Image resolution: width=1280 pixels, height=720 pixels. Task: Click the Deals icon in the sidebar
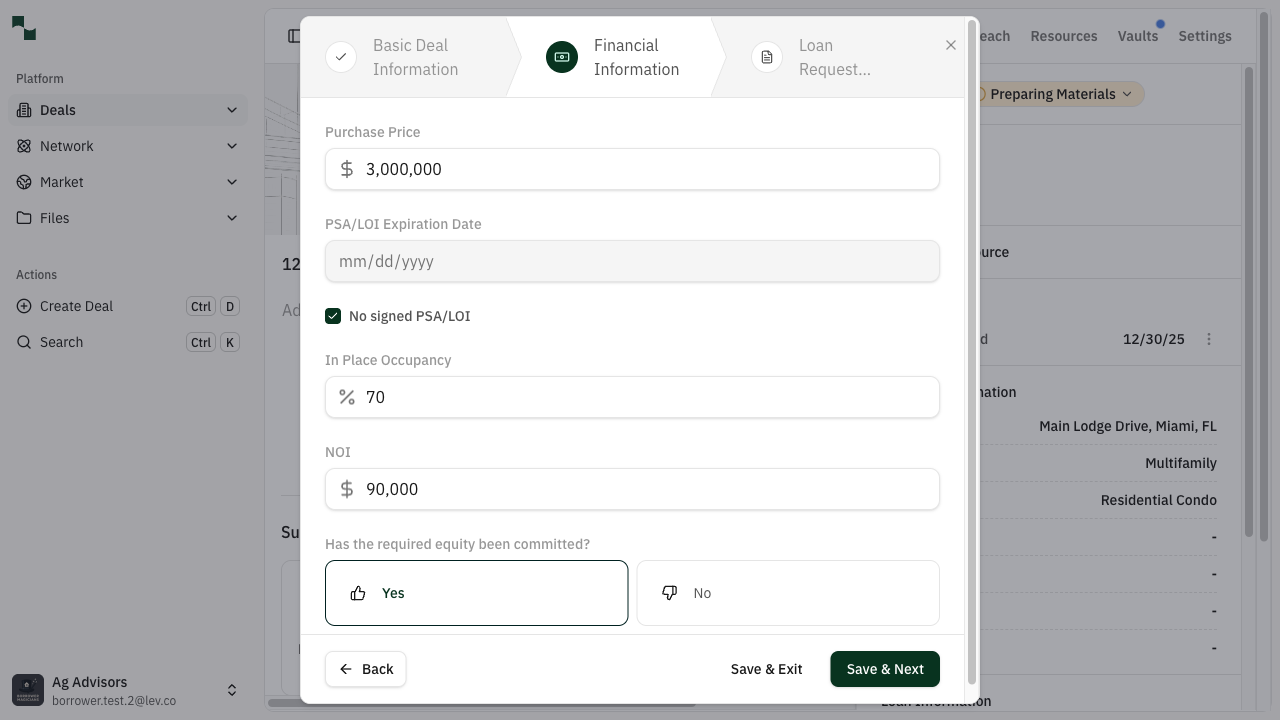click(x=22, y=110)
